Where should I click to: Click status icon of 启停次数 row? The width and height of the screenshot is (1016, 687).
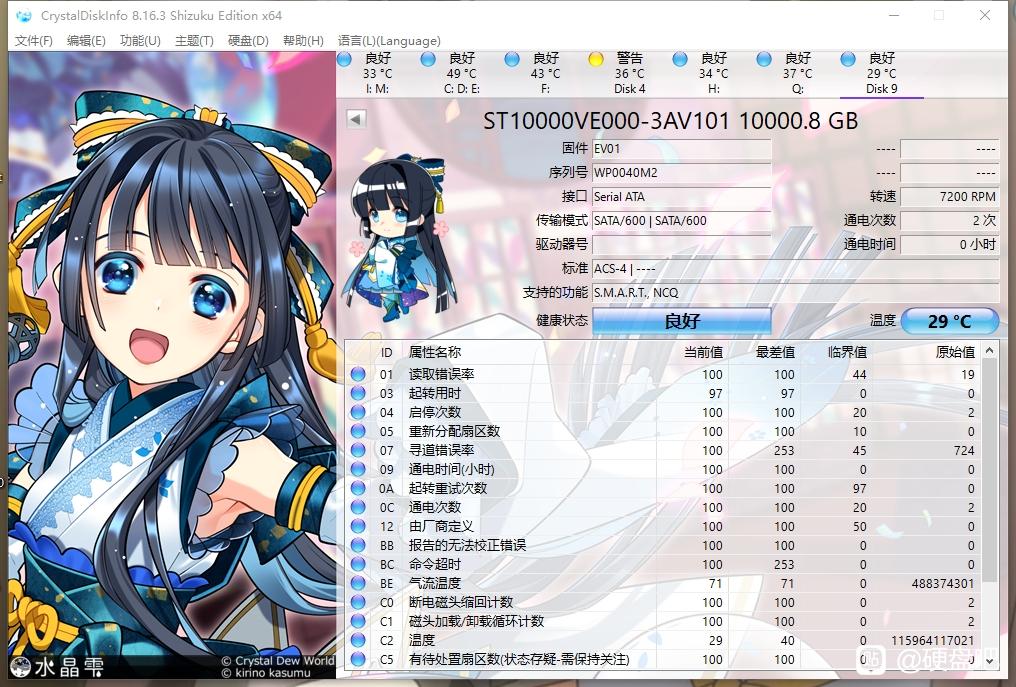(358, 412)
